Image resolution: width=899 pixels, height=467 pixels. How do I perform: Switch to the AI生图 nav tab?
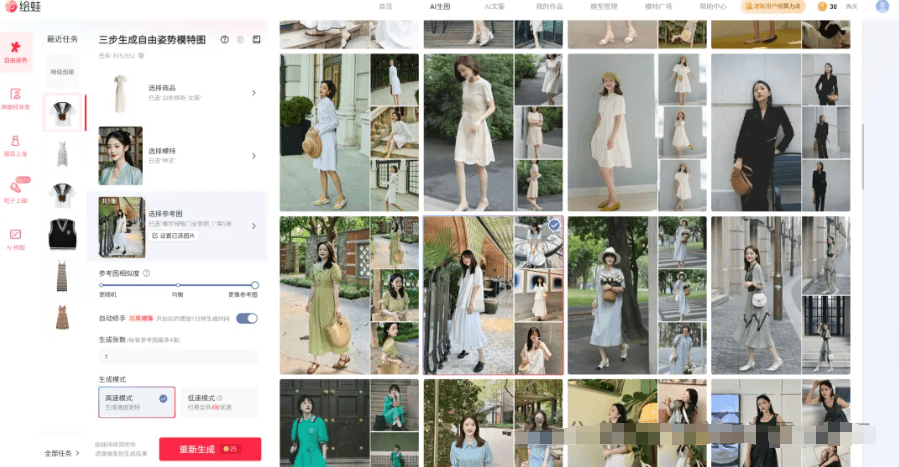[x=440, y=6]
